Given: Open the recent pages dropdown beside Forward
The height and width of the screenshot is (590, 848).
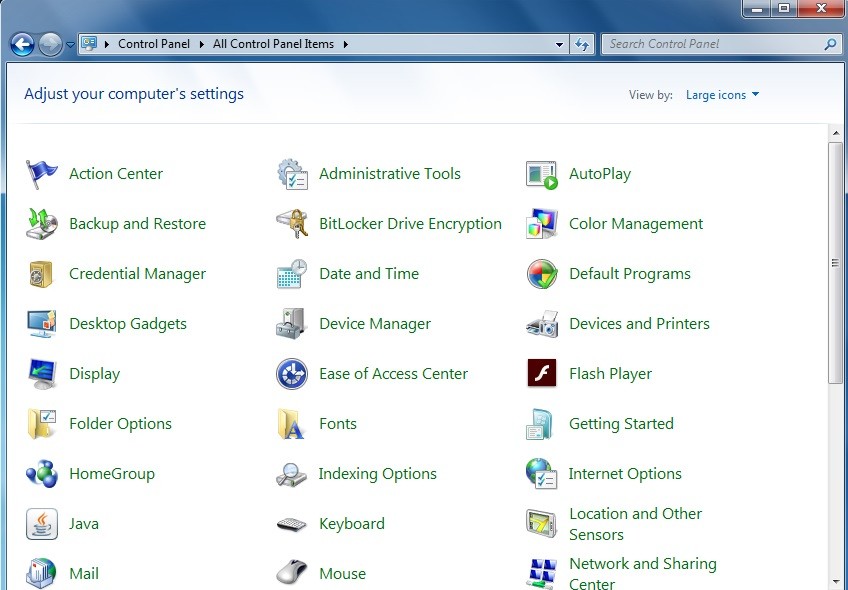Looking at the screenshot, I should pos(70,45).
